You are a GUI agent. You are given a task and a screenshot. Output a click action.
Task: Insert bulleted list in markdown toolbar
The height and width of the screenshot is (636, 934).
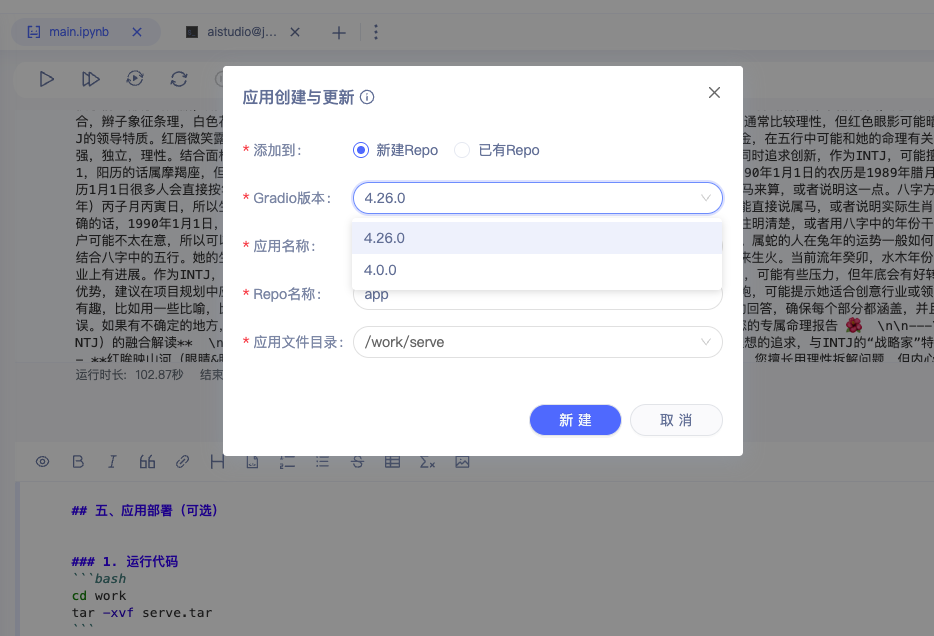(x=322, y=462)
